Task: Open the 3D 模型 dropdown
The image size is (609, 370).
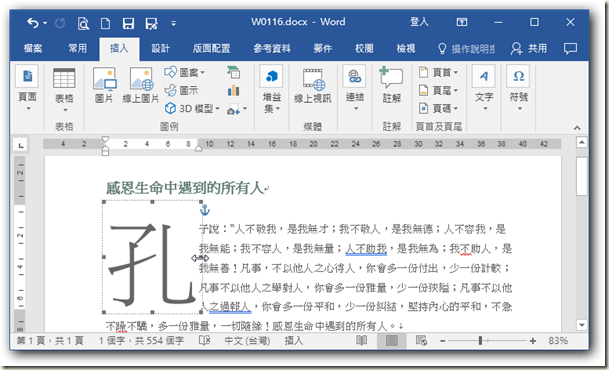Action: pyautogui.click(x=192, y=108)
